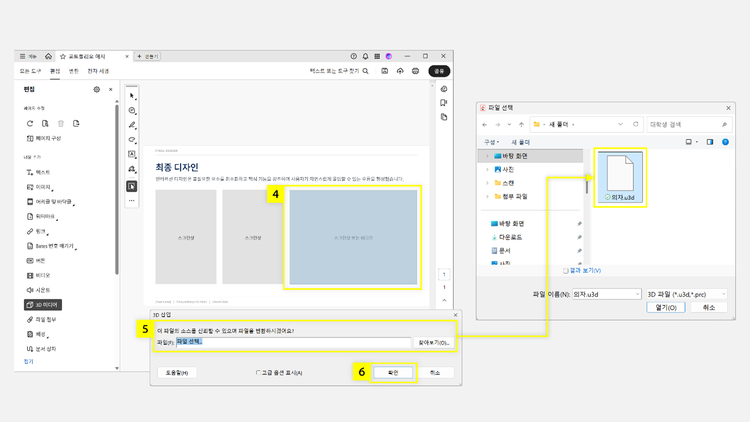750x422 pixels.
Task: Click the search magnifier icon in toolbar
Action: point(365,71)
